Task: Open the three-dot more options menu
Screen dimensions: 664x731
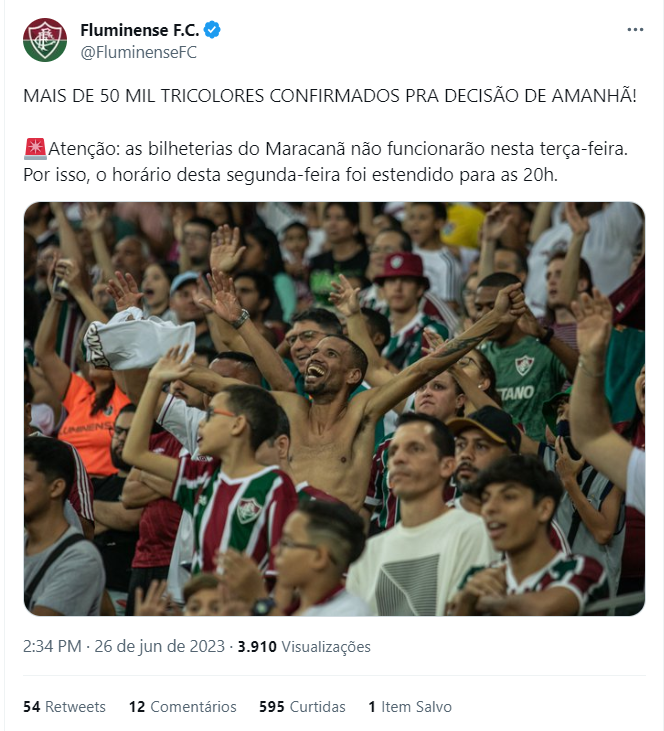Action: pyautogui.click(x=635, y=30)
